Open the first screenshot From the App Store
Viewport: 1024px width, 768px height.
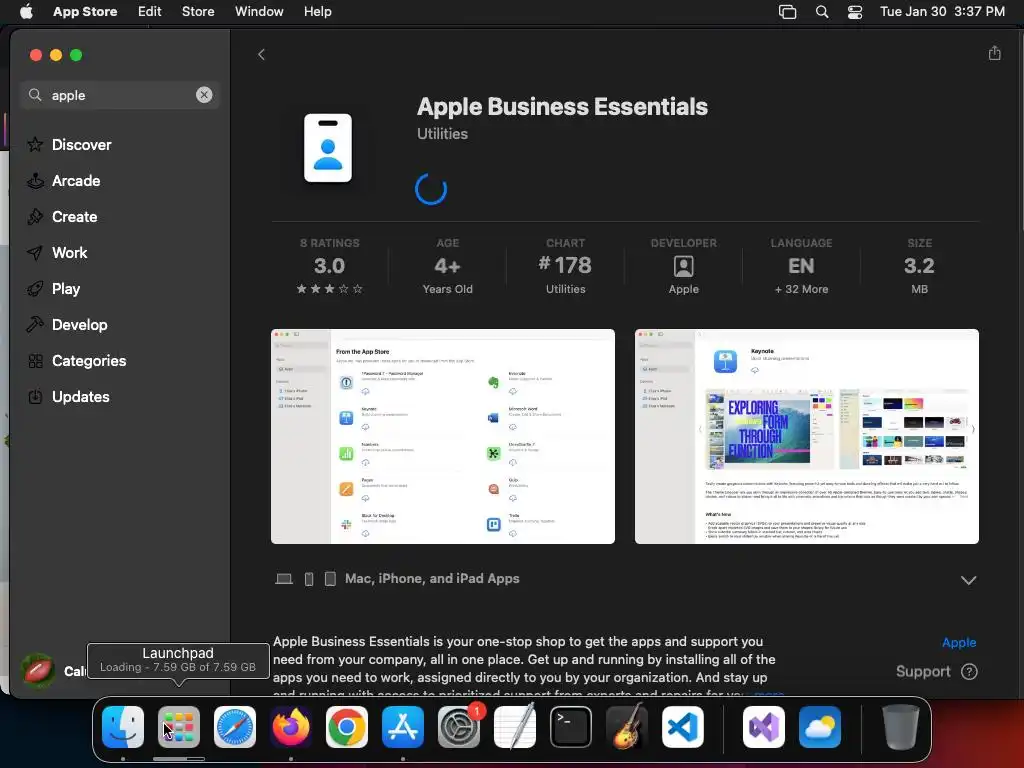443,436
